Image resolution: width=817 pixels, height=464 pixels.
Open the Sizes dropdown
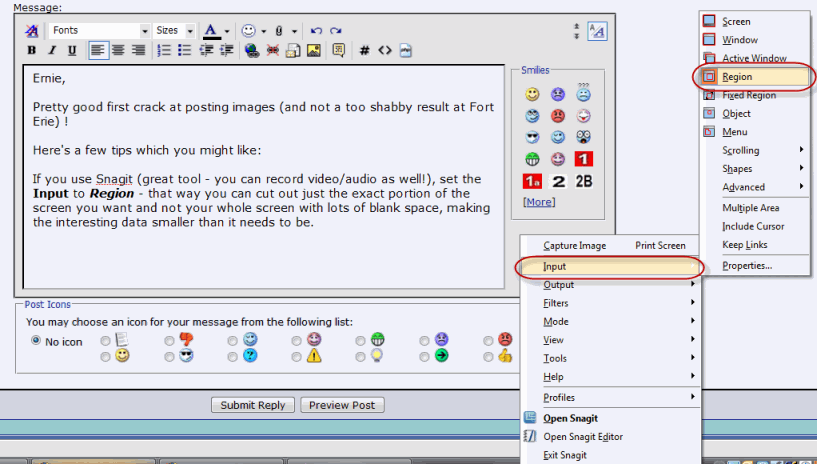click(x=174, y=31)
